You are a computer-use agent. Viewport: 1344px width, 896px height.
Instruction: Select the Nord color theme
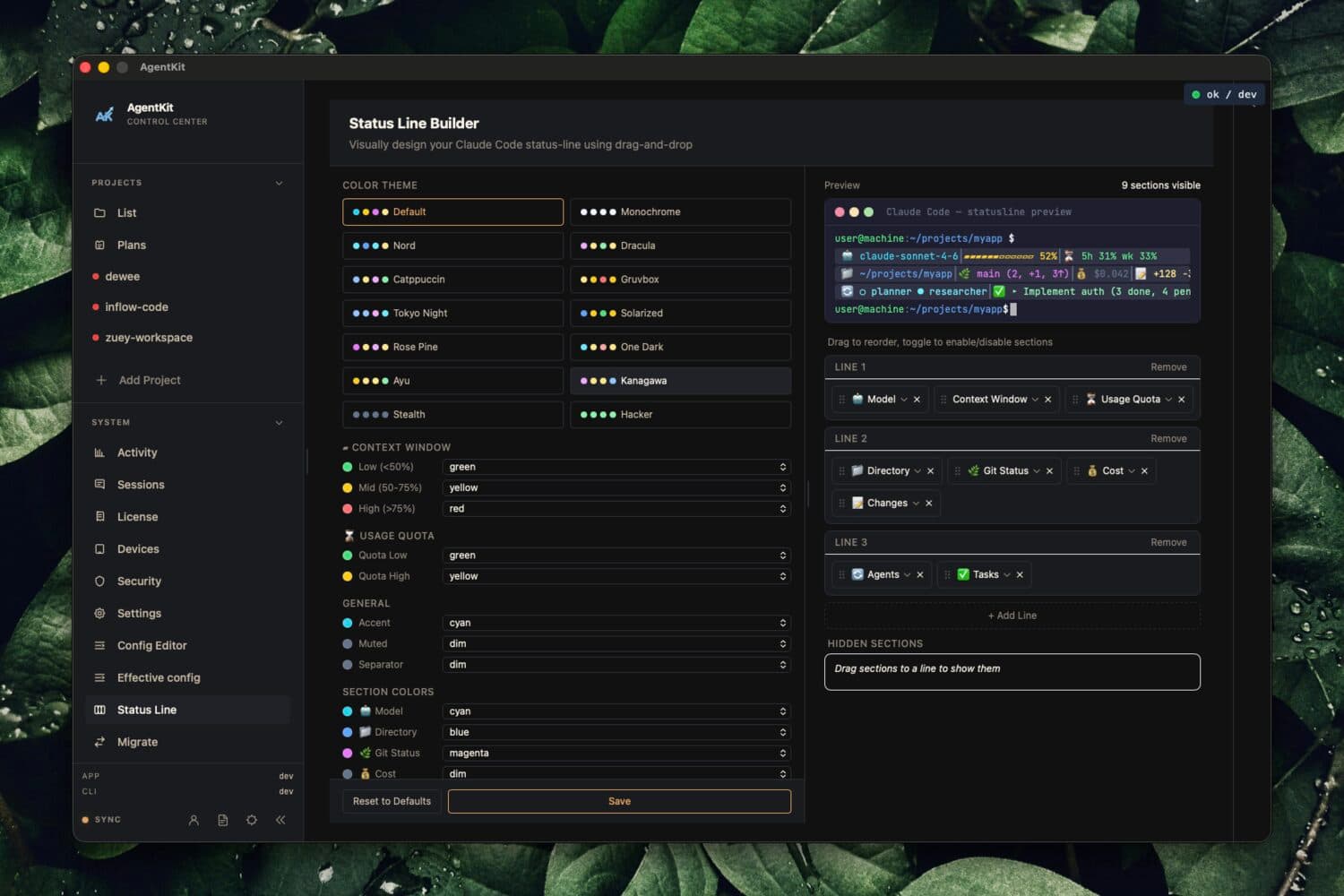click(x=452, y=246)
